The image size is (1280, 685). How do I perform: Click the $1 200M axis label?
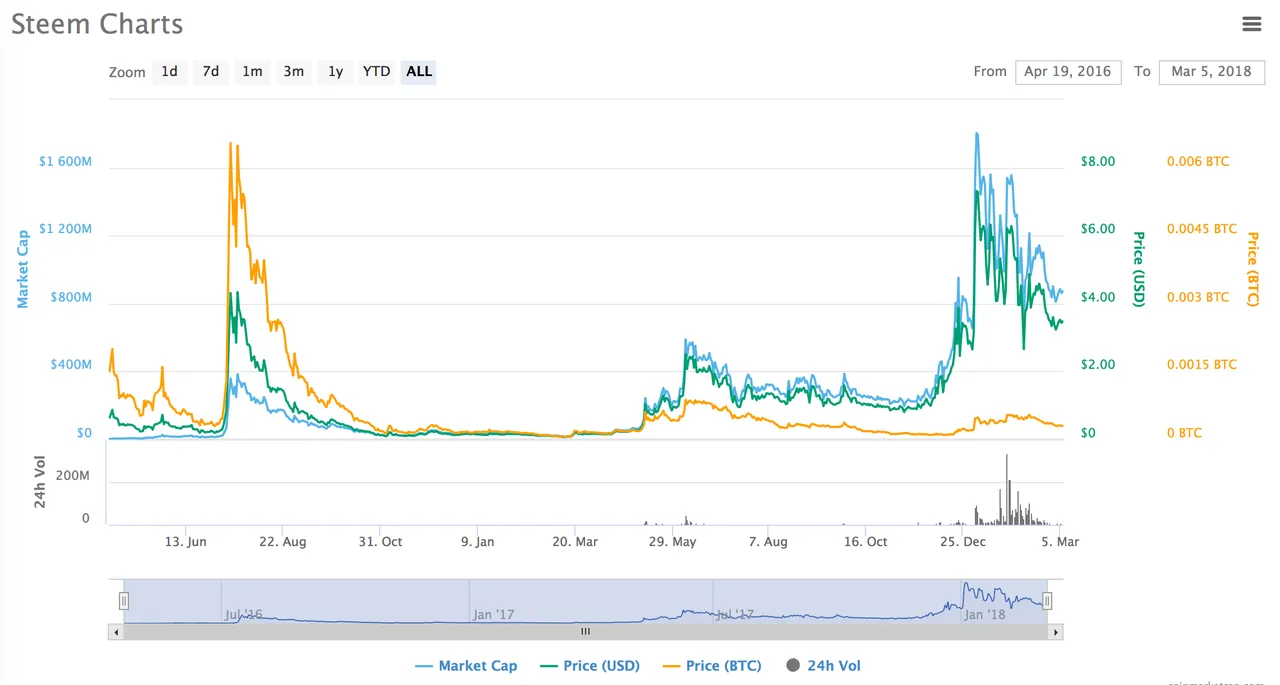[x=65, y=229]
